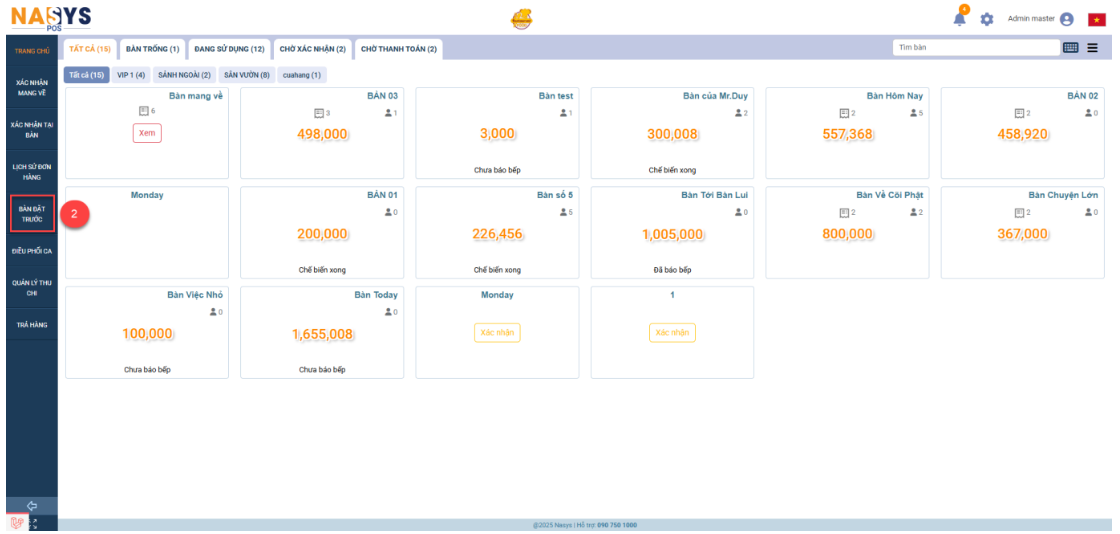Viewport: 1120px width, 534px height.
Task: Click the center restaurant logo
Action: point(522,19)
